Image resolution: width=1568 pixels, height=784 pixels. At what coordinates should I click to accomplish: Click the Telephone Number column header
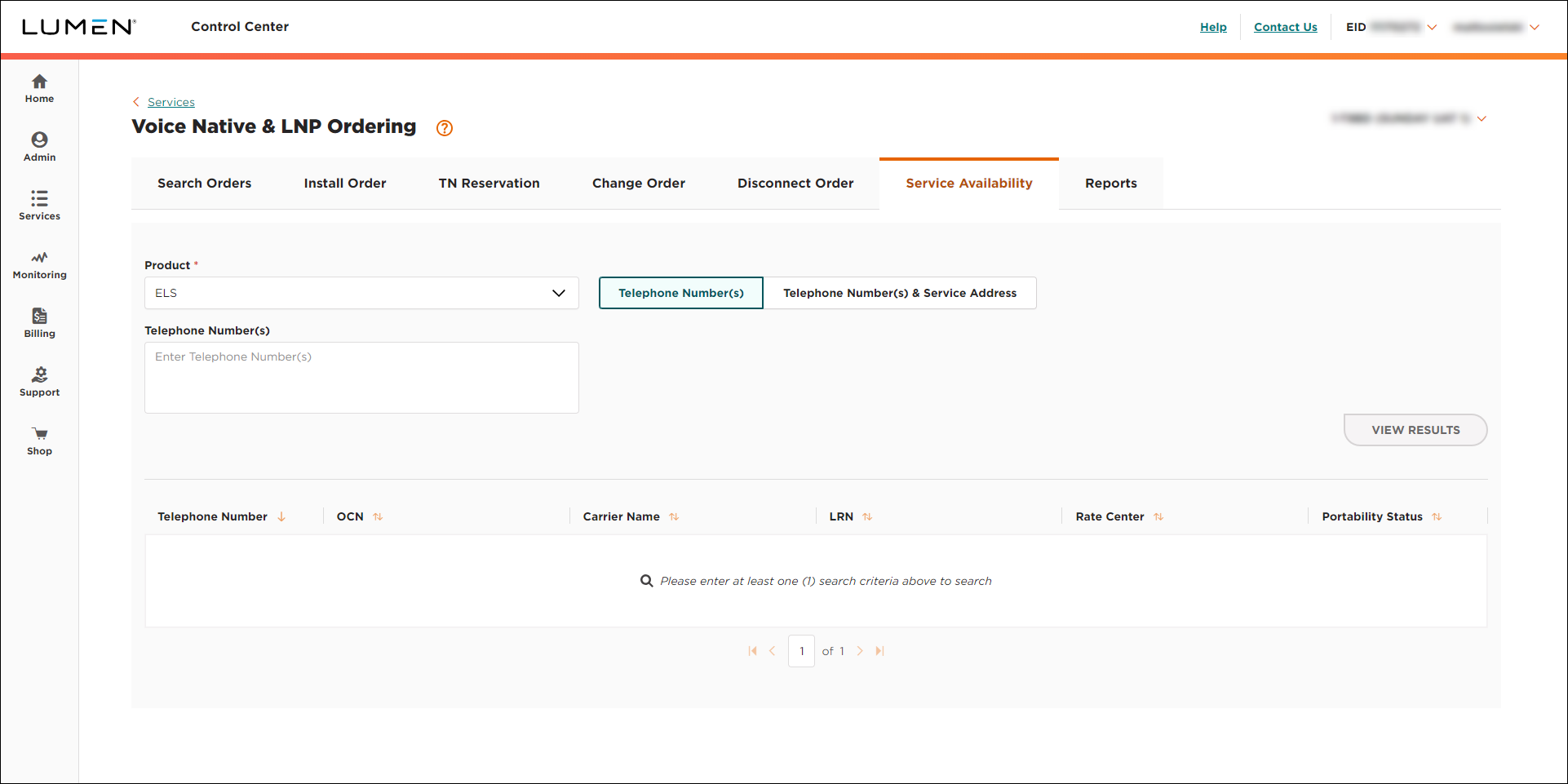[x=212, y=516]
